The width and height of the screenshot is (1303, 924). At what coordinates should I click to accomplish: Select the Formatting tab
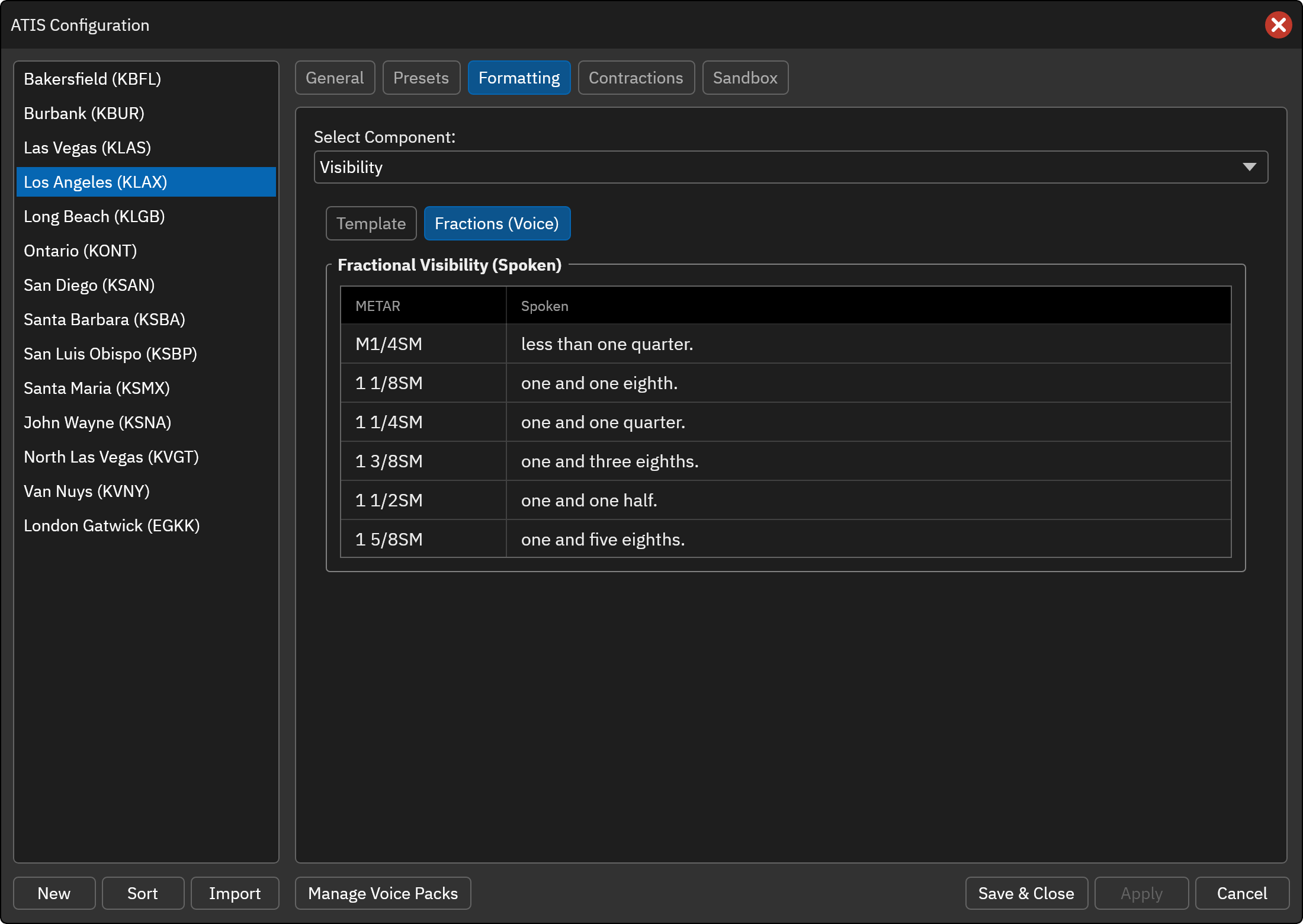[519, 78]
